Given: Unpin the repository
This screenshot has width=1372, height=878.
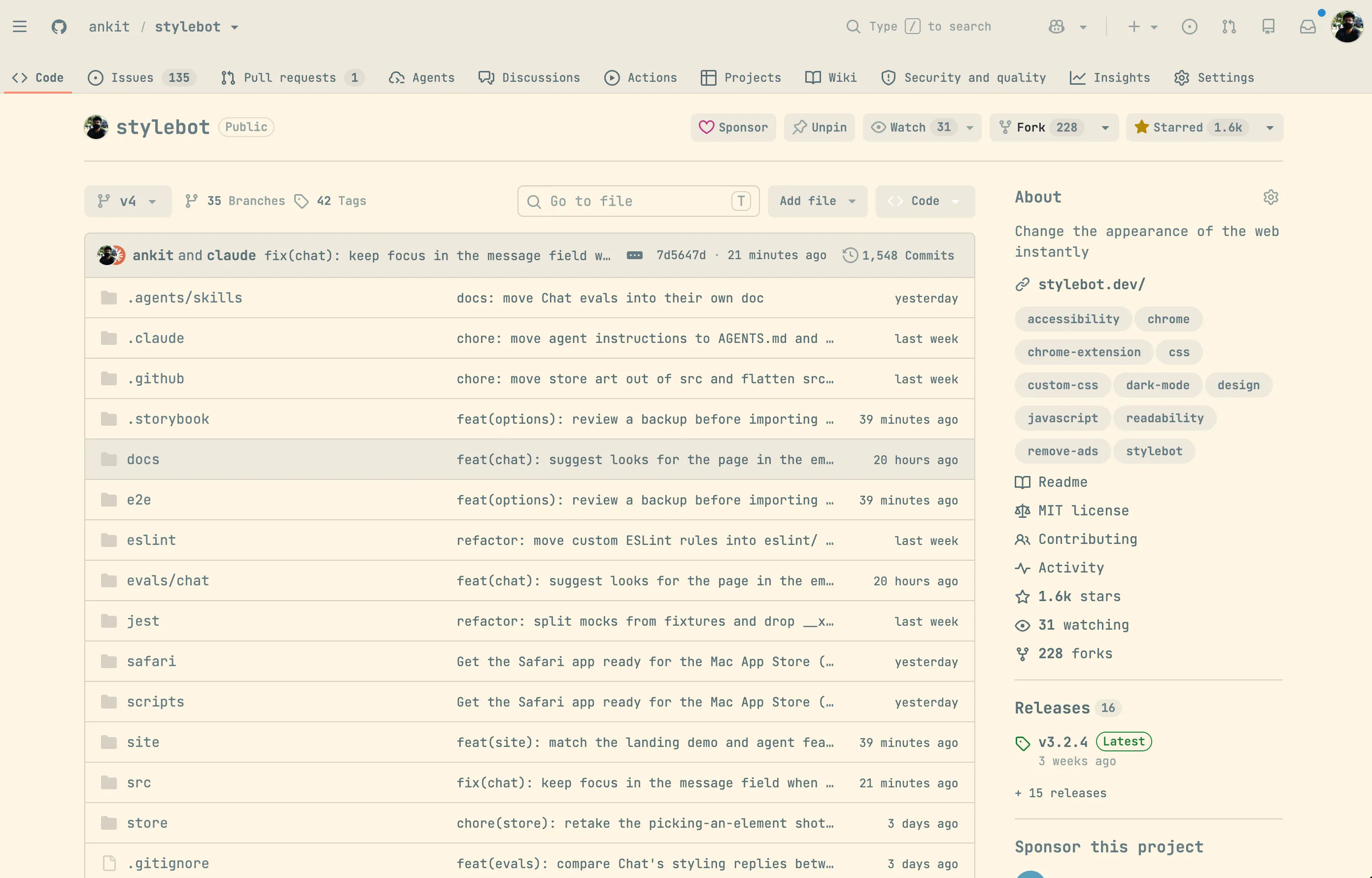Looking at the screenshot, I should pyautogui.click(x=820, y=127).
